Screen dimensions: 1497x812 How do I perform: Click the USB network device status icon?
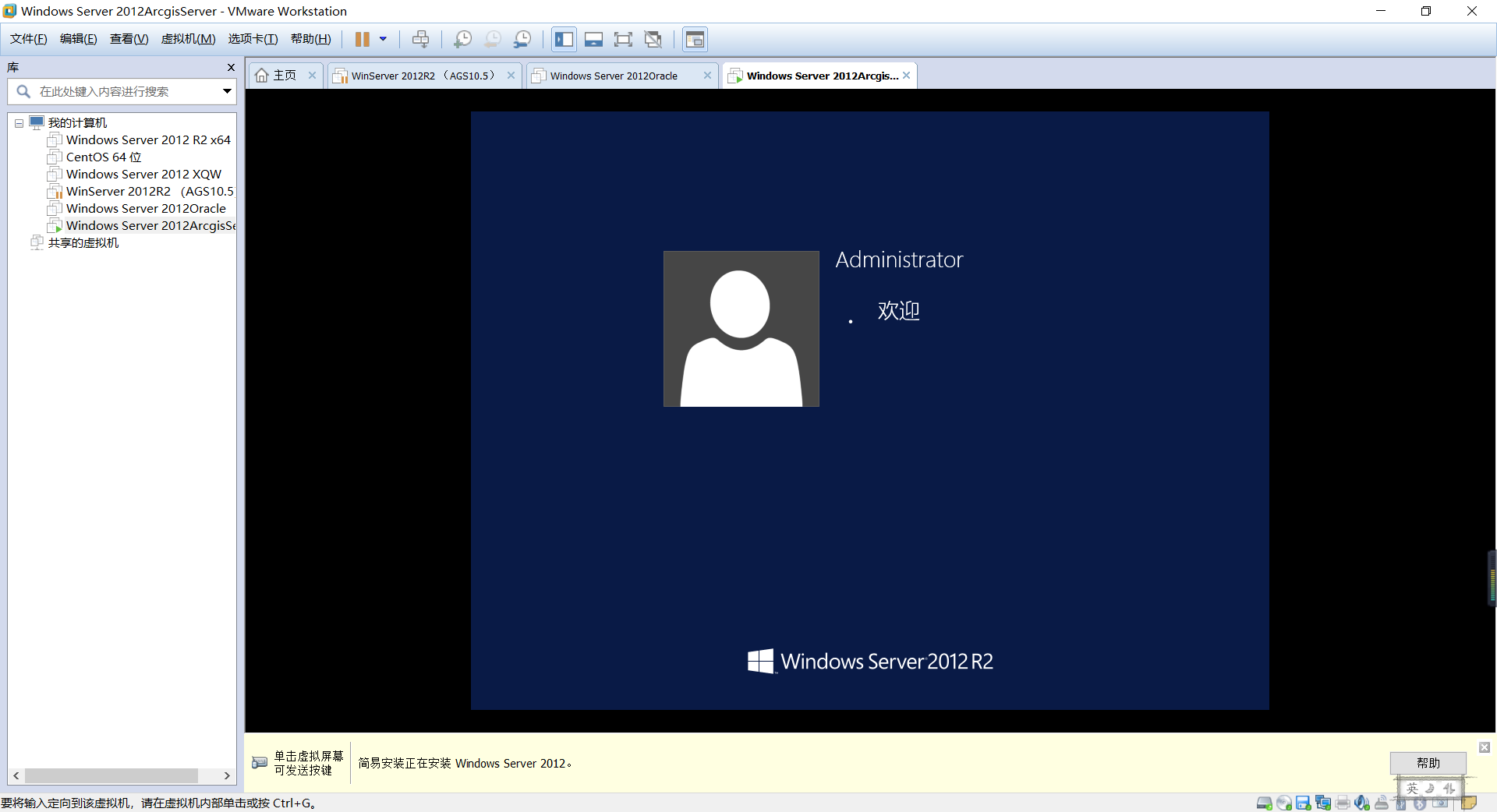(x=1382, y=803)
